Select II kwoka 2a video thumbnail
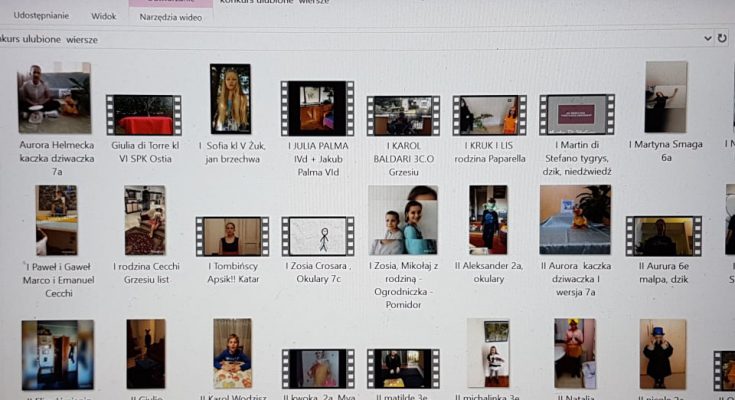This screenshot has width=735, height=400. pyautogui.click(x=318, y=369)
